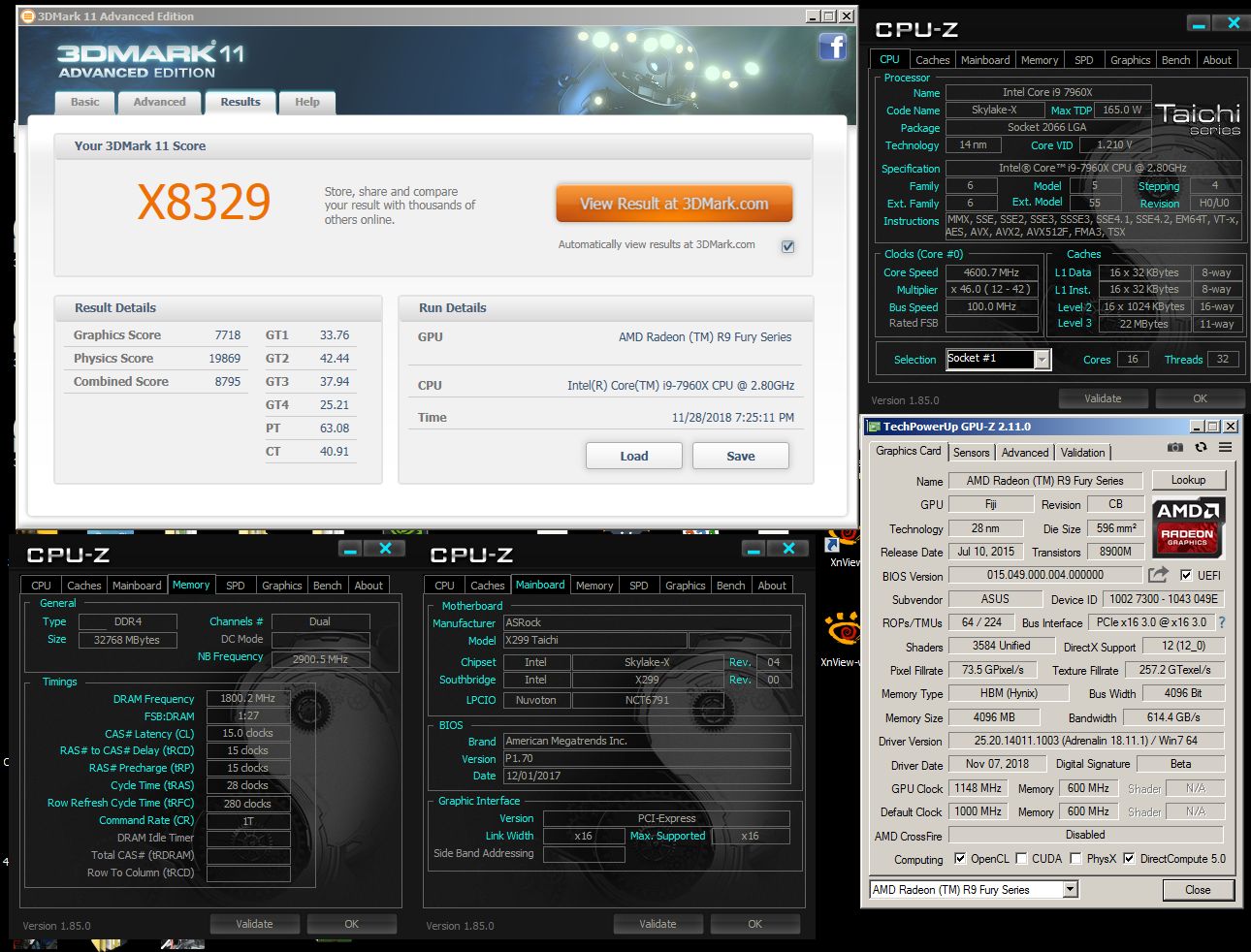1251x952 pixels.
Task: Click the Close button in GPU-Z
Action: [x=1198, y=890]
